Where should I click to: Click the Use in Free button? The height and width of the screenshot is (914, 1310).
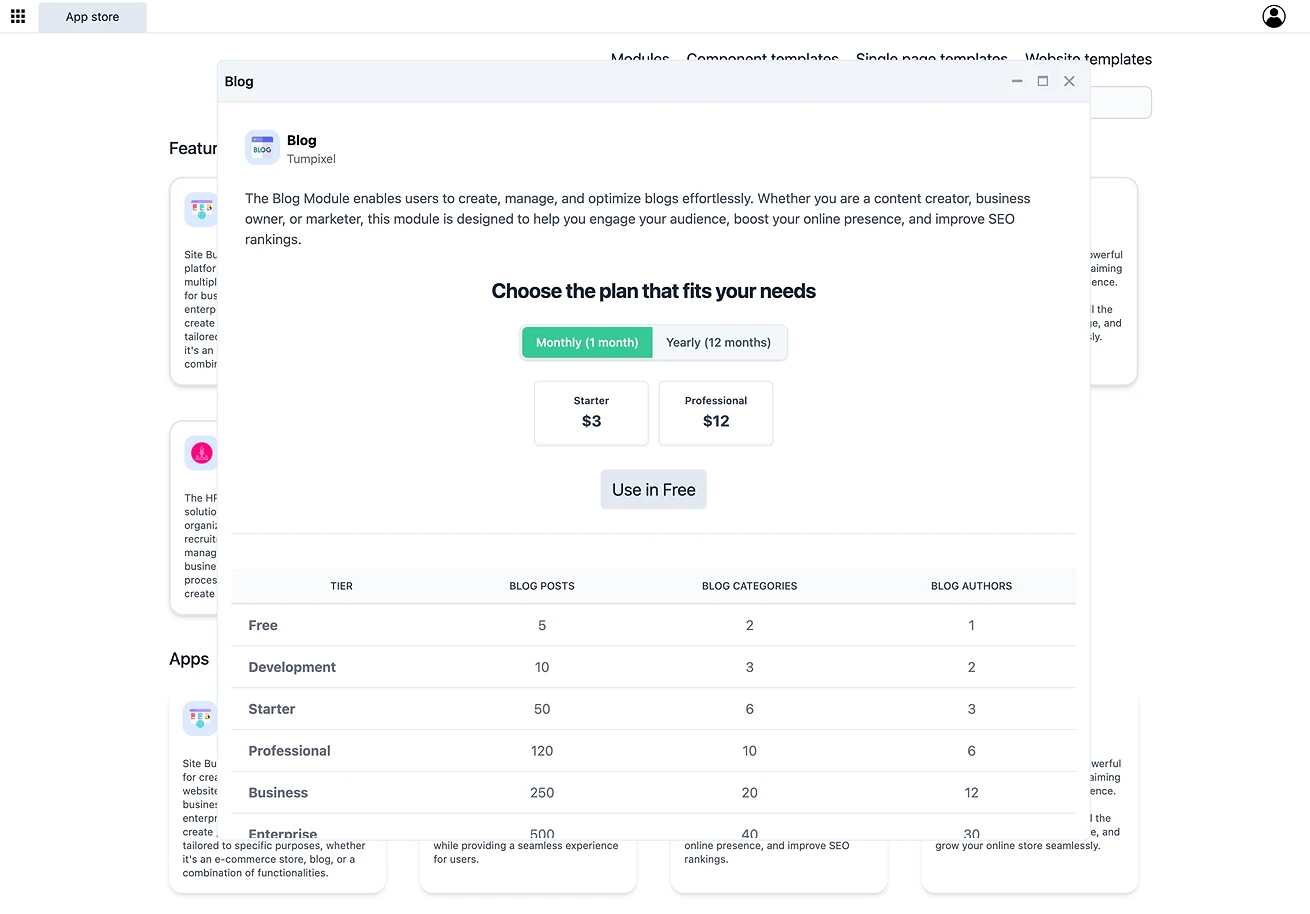(x=653, y=490)
